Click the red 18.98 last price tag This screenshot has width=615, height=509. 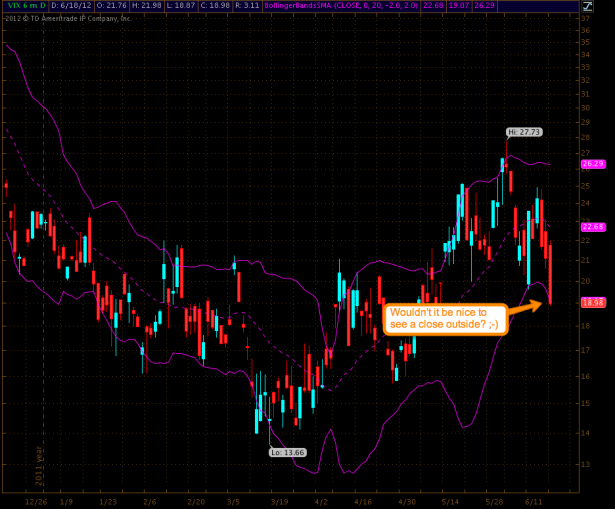pyautogui.click(x=594, y=302)
